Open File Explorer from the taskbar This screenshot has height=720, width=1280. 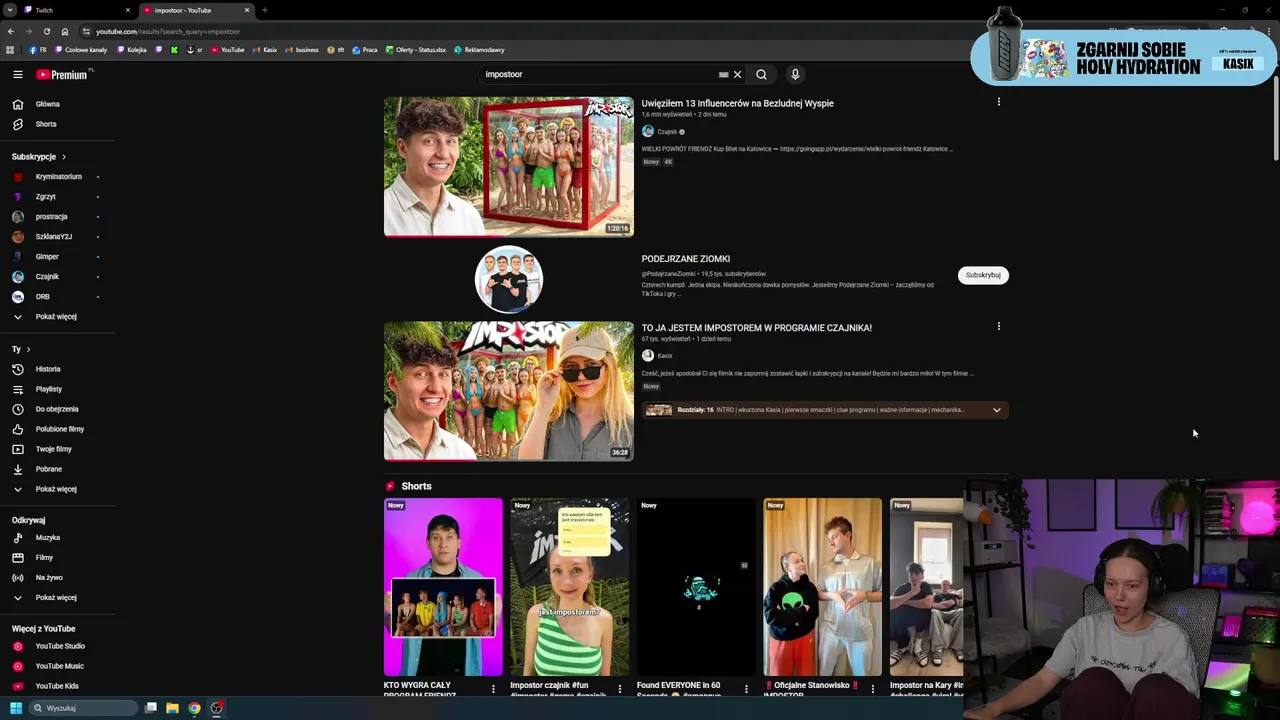click(x=172, y=708)
